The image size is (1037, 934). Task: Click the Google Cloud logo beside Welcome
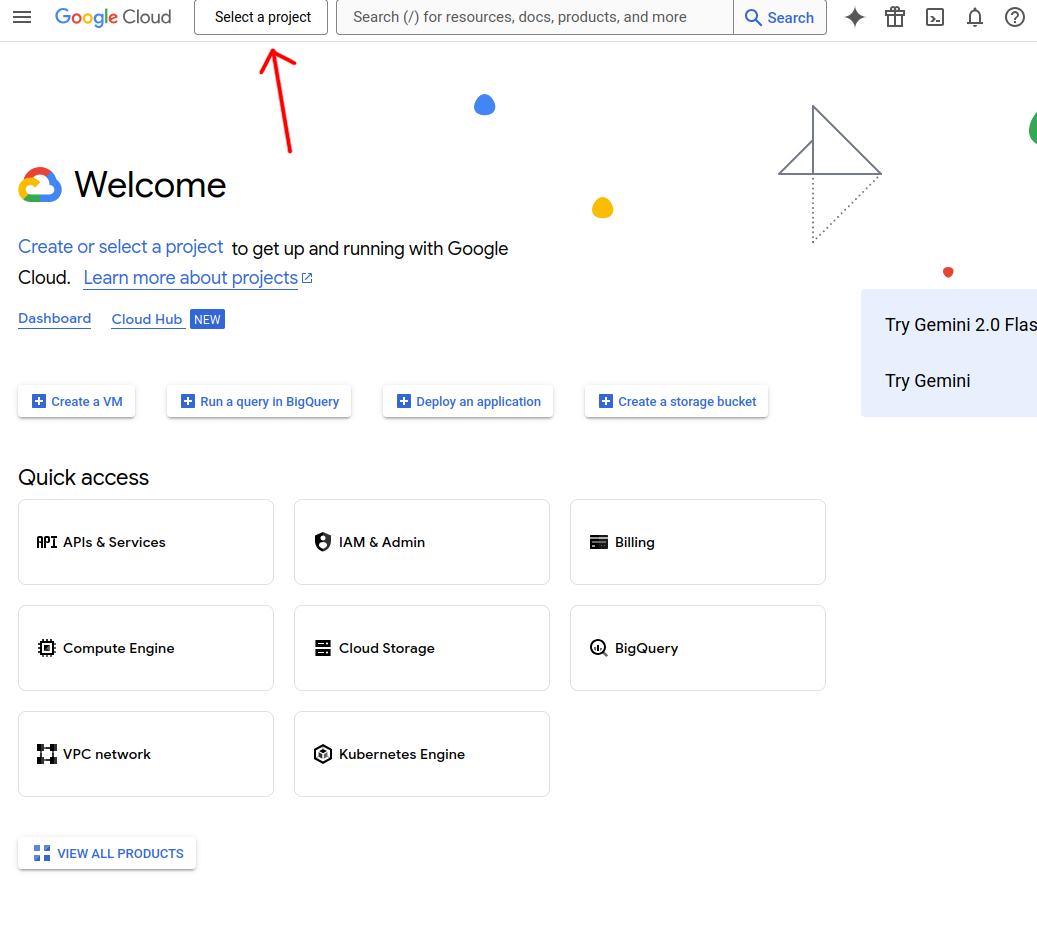(40, 185)
